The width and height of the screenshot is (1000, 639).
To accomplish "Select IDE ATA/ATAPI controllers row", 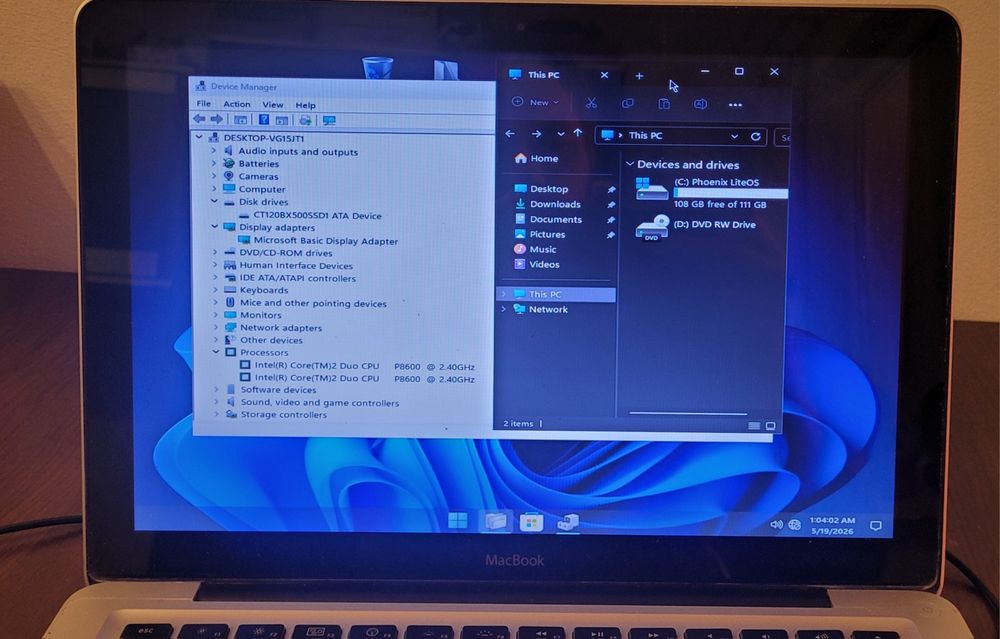I will [297, 278].
